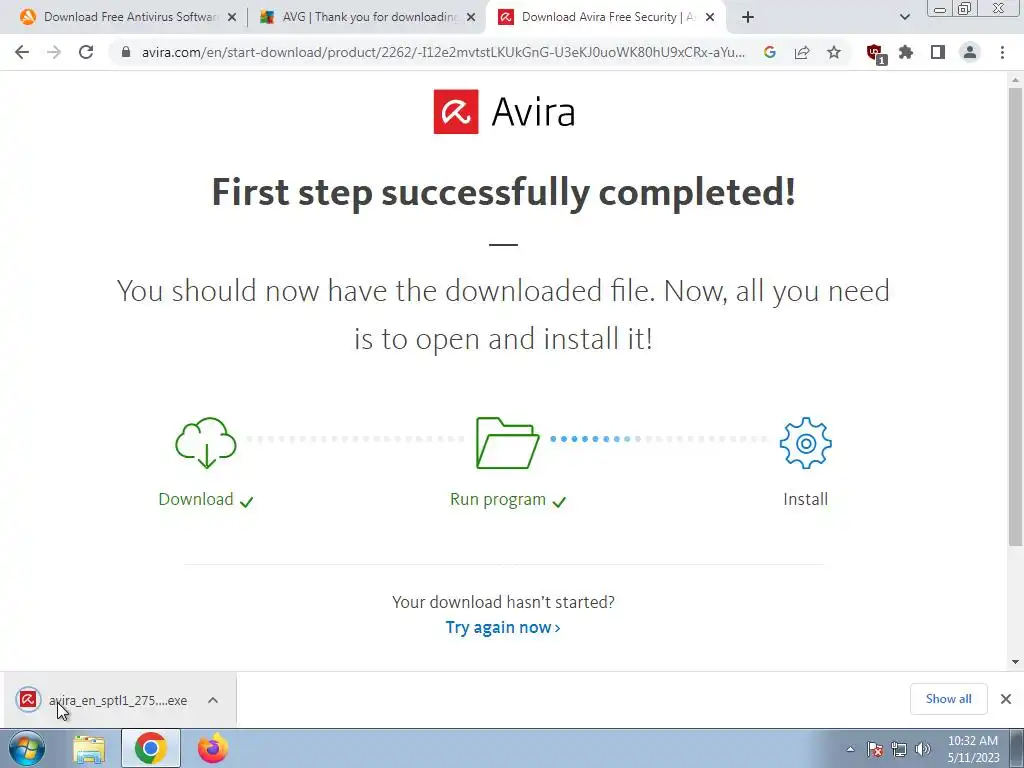Screen dimensions: 1024x768
Task: Open Chrome's three-dot menu
Action: tap(1002, 52)
